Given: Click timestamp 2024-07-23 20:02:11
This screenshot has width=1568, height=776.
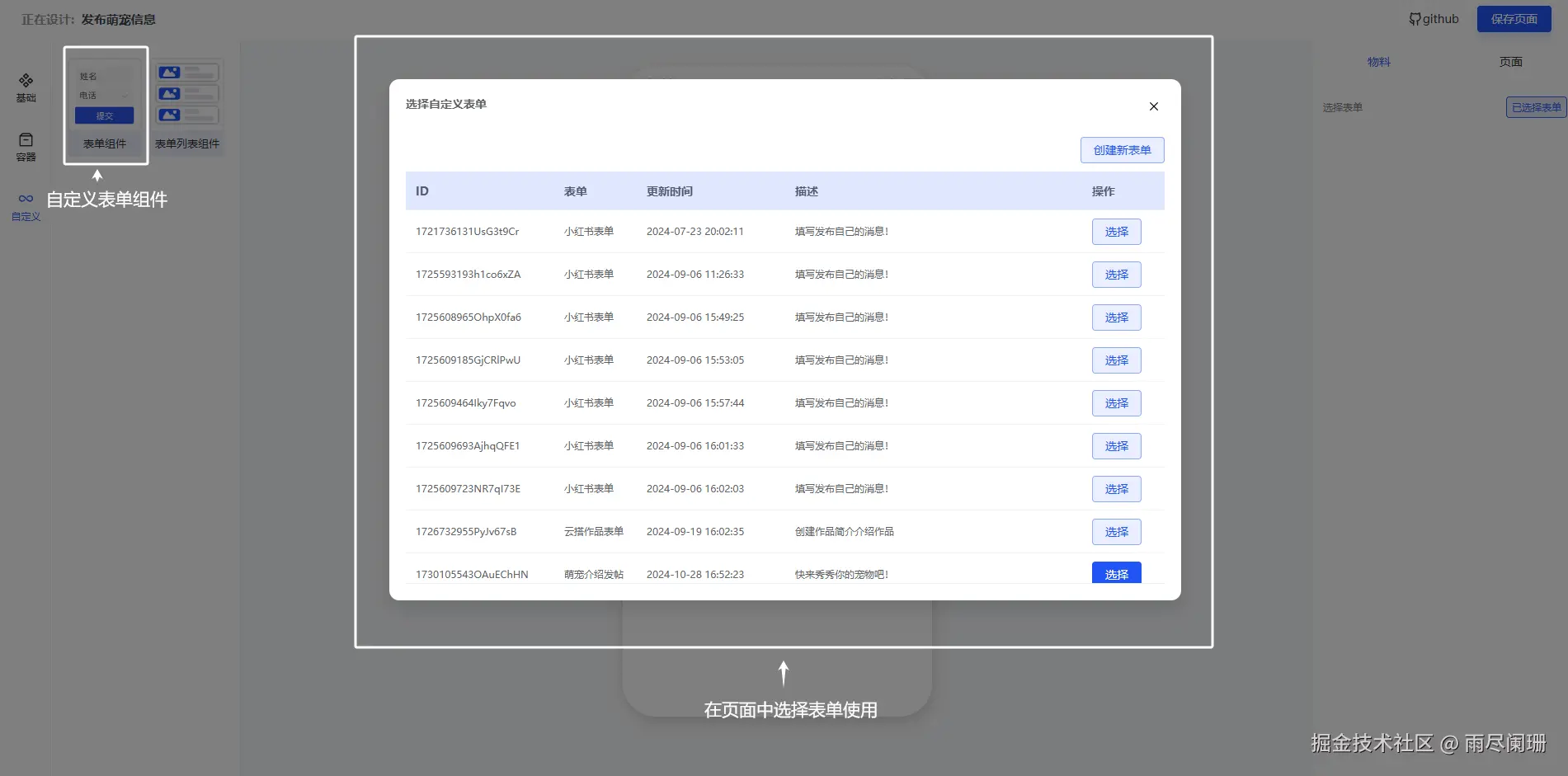Looking at the screenshot, I should [x=695, y=232].
